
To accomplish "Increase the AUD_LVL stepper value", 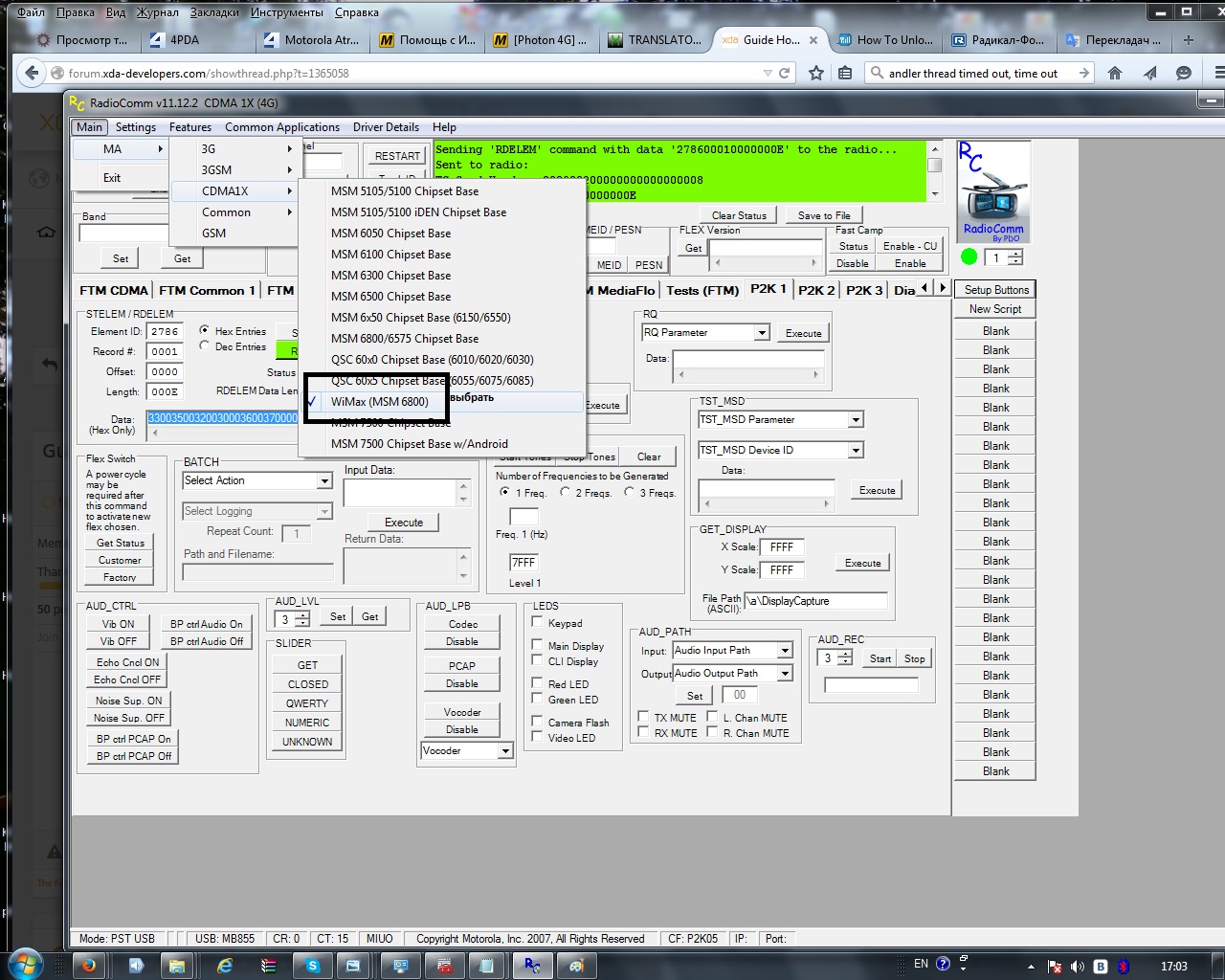I will click(x=302, y=615).
